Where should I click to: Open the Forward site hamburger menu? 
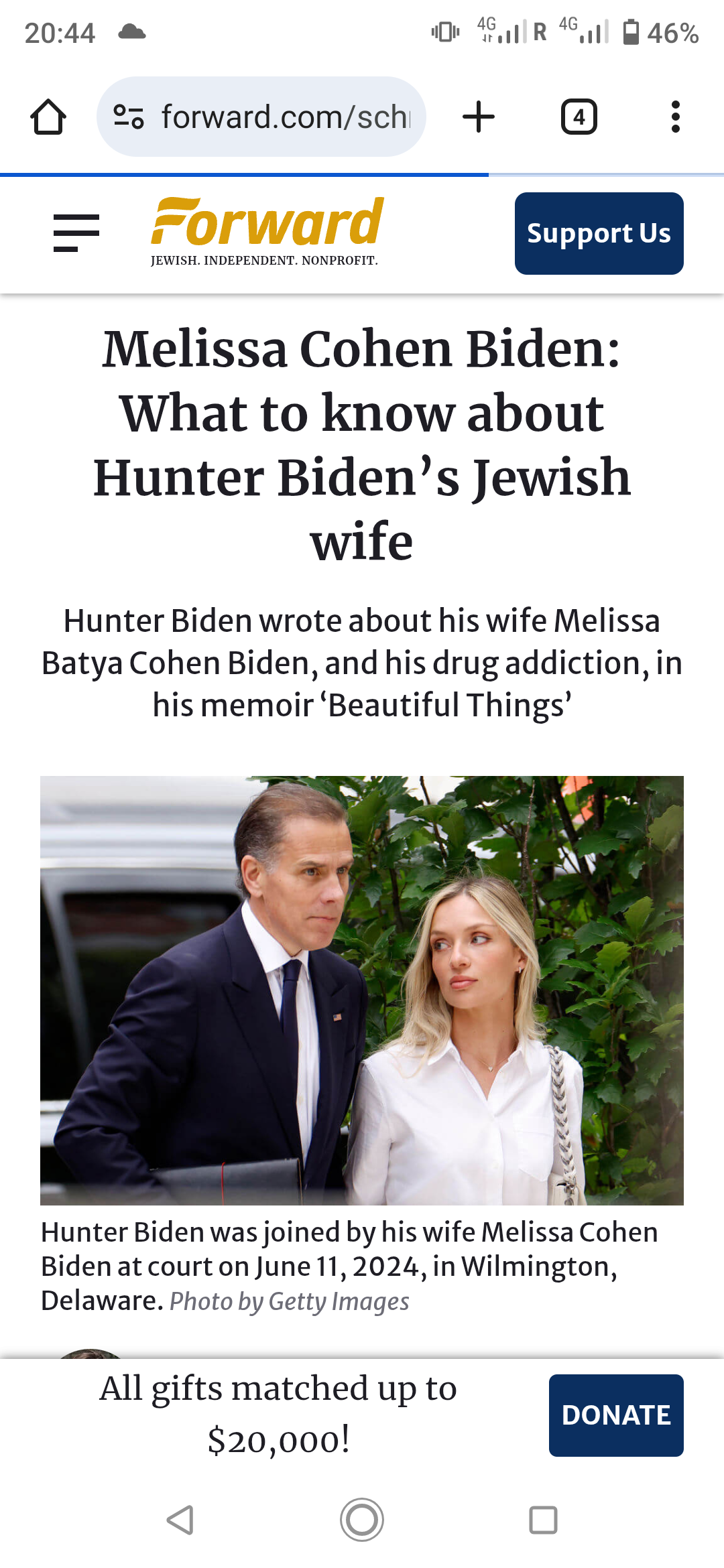tap(76, 233)
